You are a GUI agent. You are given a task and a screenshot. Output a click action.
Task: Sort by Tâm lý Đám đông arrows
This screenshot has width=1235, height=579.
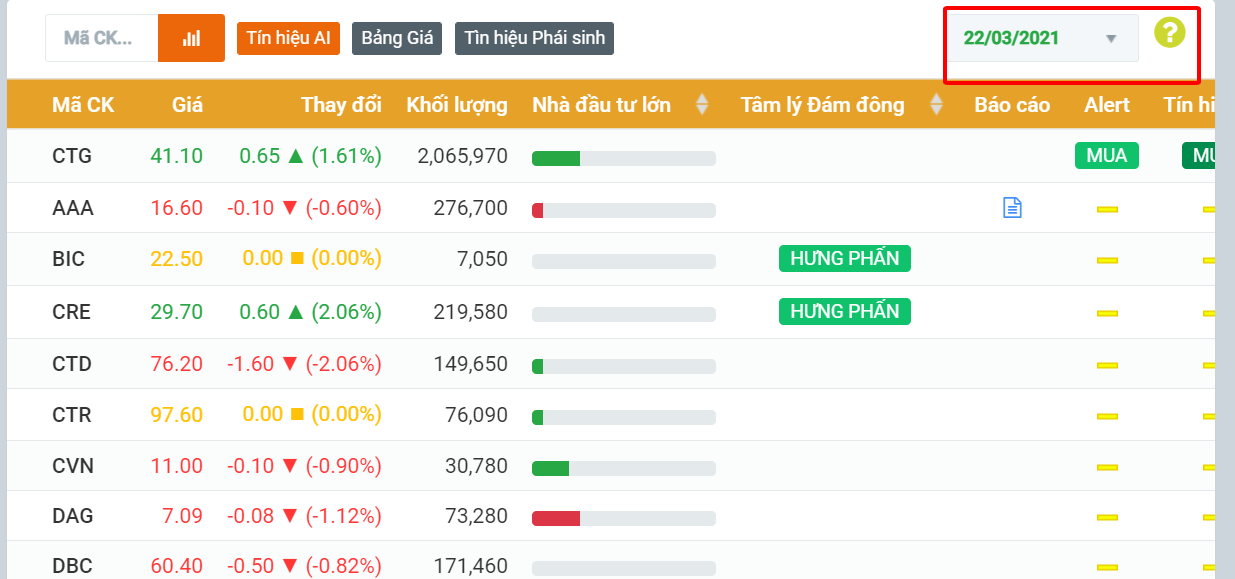tap(936, 104)
